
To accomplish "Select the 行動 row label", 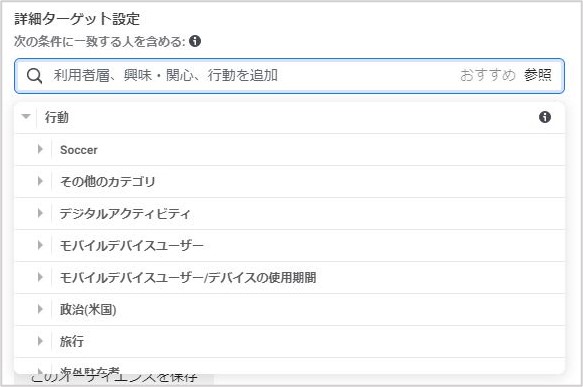I will pos(57,117).
